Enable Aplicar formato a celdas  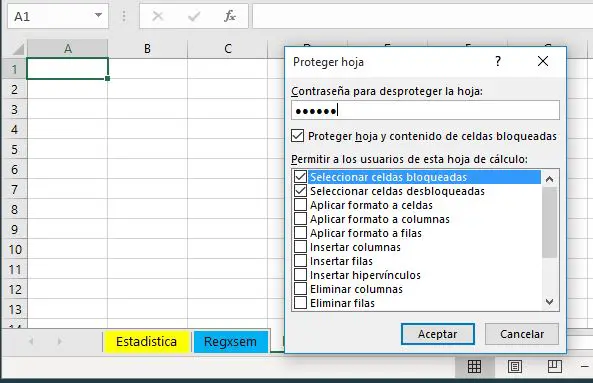300,205
